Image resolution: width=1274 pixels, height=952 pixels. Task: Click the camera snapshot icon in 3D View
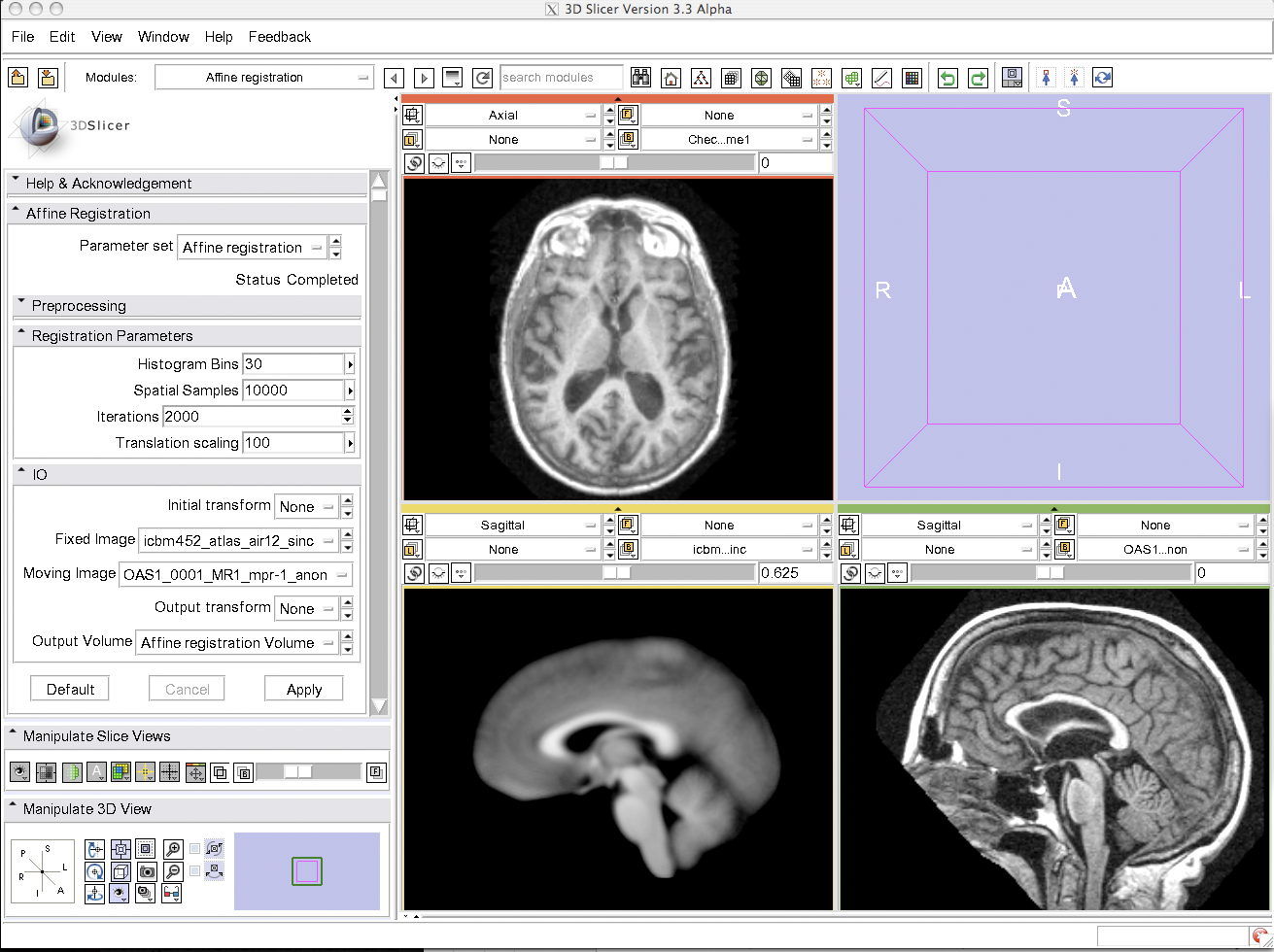[x=147, y=870]
